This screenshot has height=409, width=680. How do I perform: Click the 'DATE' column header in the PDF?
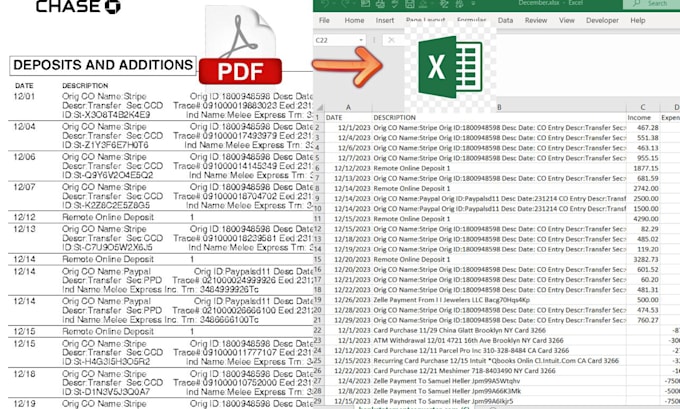(x=24, y=85)
